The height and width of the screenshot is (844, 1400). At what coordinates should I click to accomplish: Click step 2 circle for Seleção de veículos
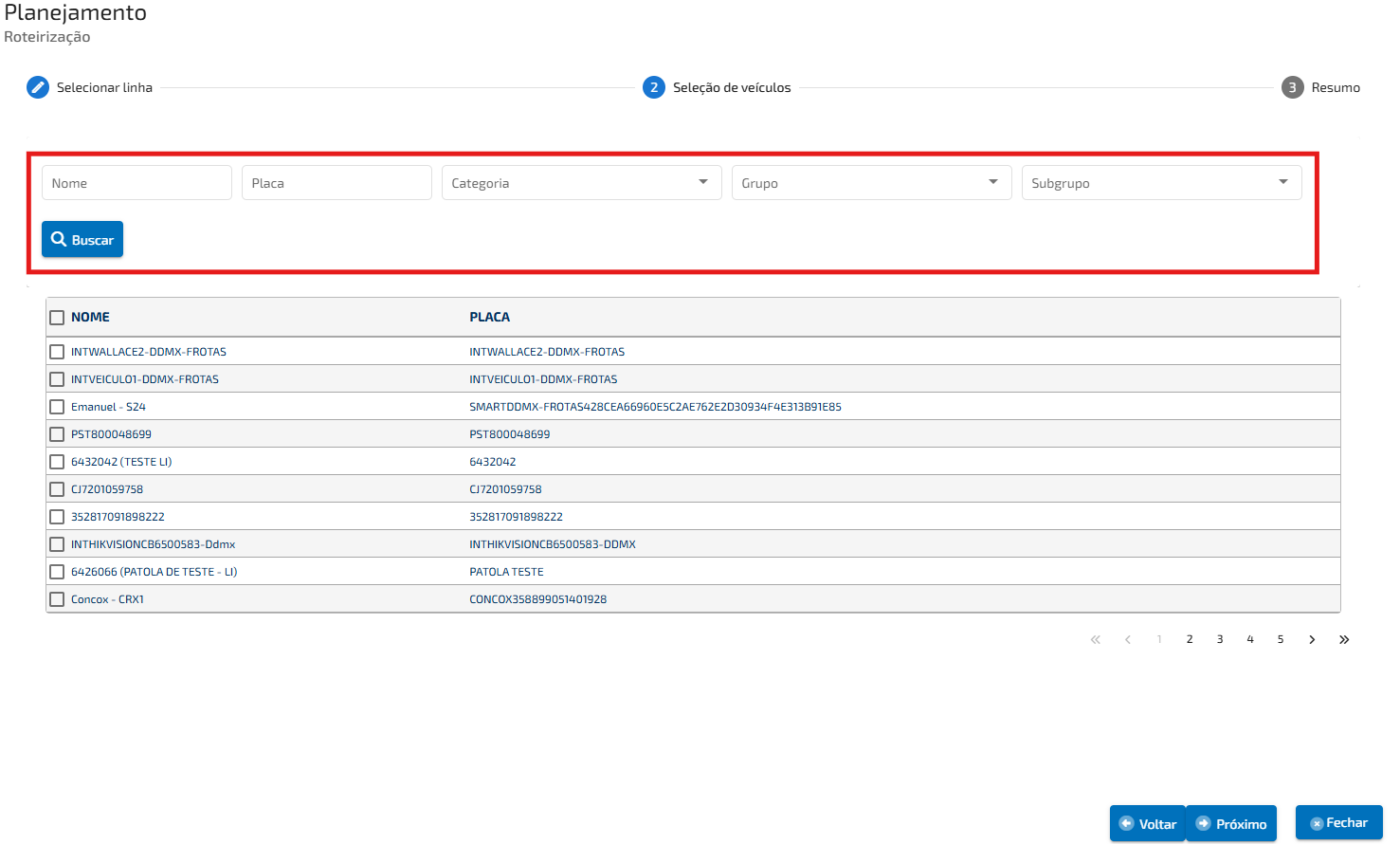(x=654, y=87)
